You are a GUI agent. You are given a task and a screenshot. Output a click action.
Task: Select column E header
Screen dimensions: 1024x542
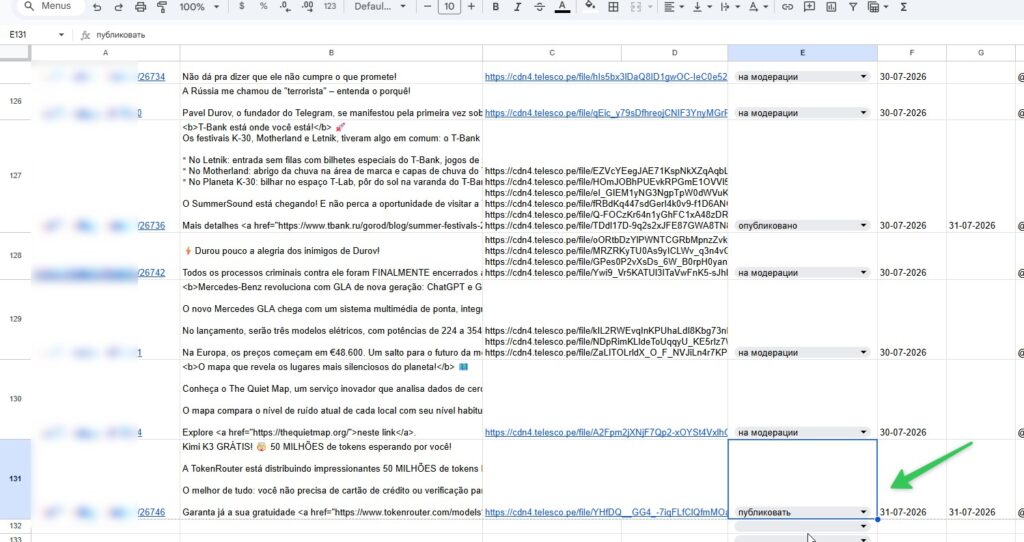803,53
